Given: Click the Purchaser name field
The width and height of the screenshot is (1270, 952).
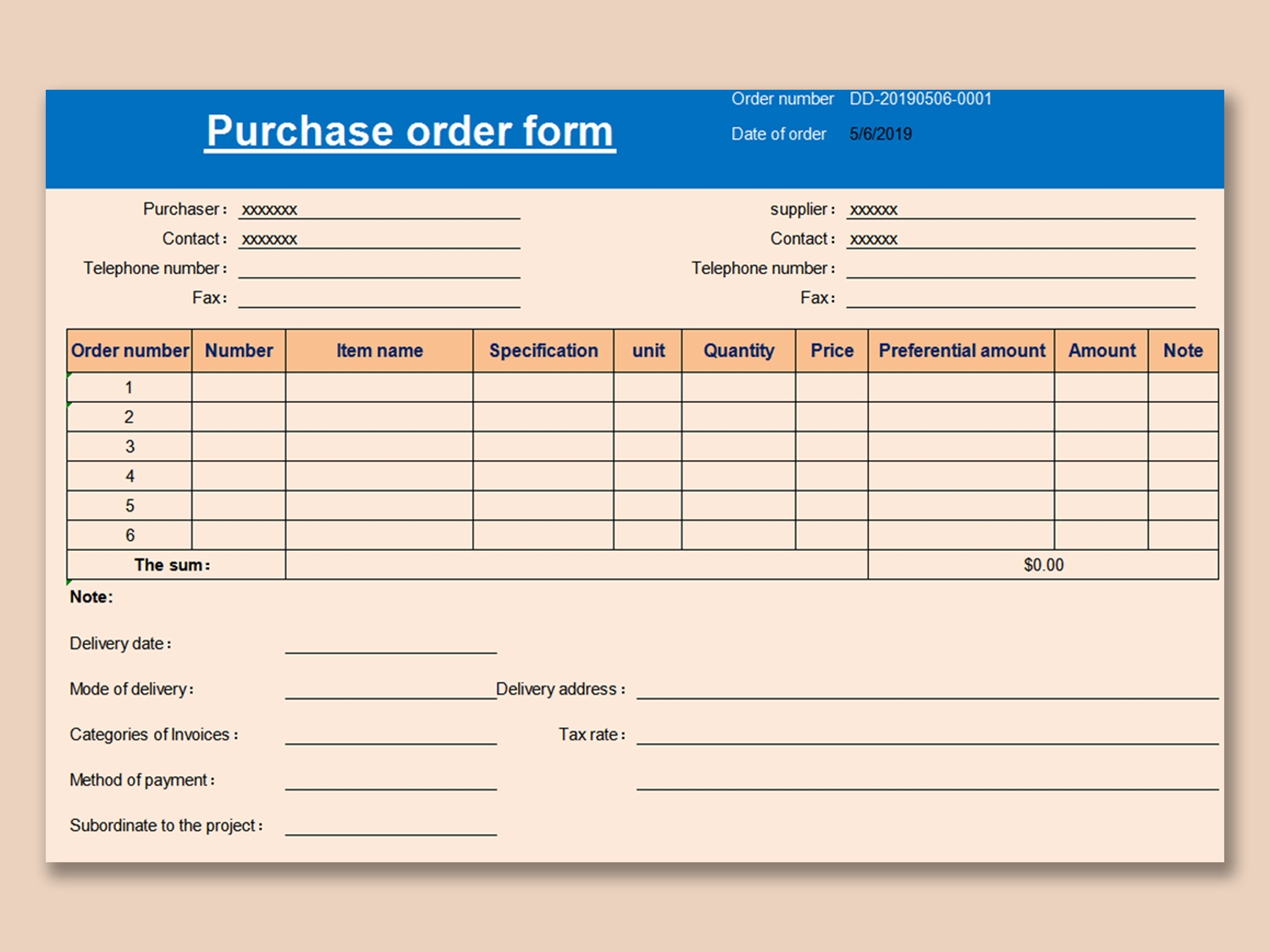Looking at the screenshot, I should coord(378,209).
